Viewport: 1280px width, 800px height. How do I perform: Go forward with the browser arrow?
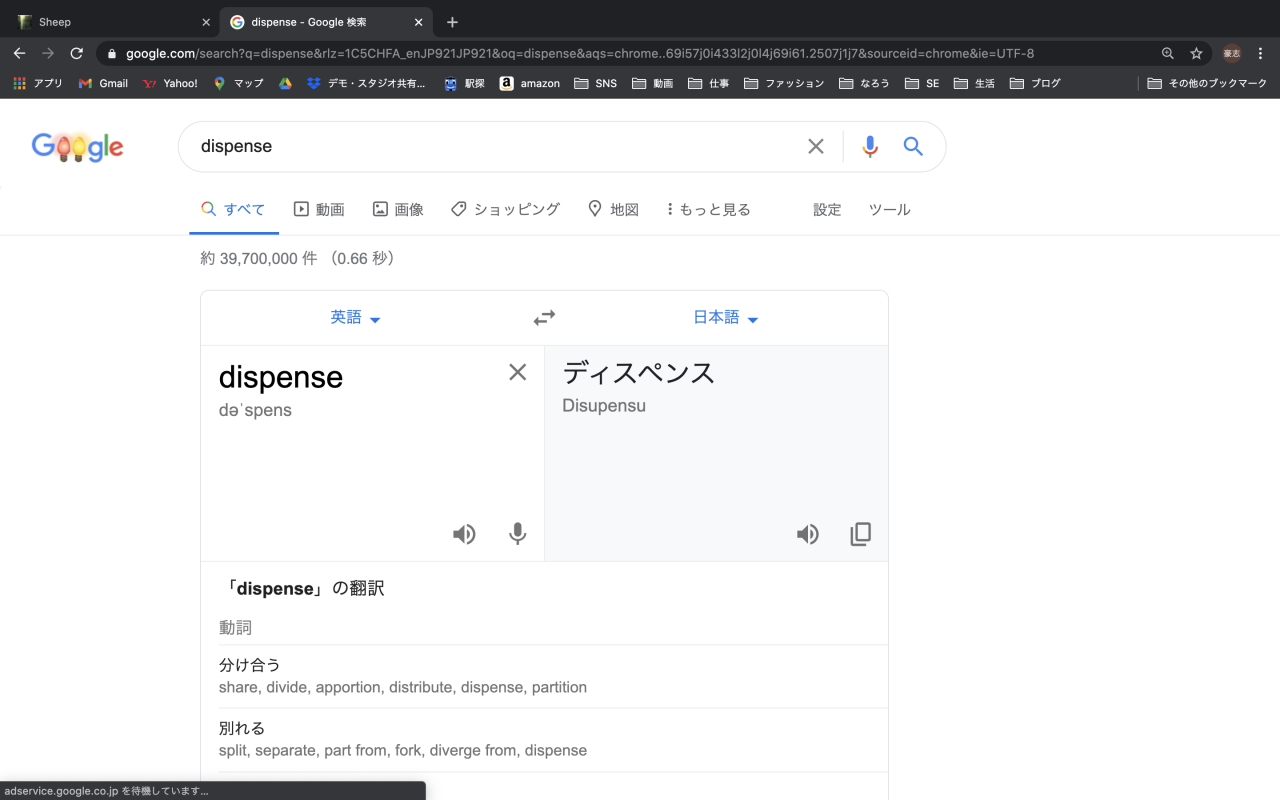tap(47, 53)
